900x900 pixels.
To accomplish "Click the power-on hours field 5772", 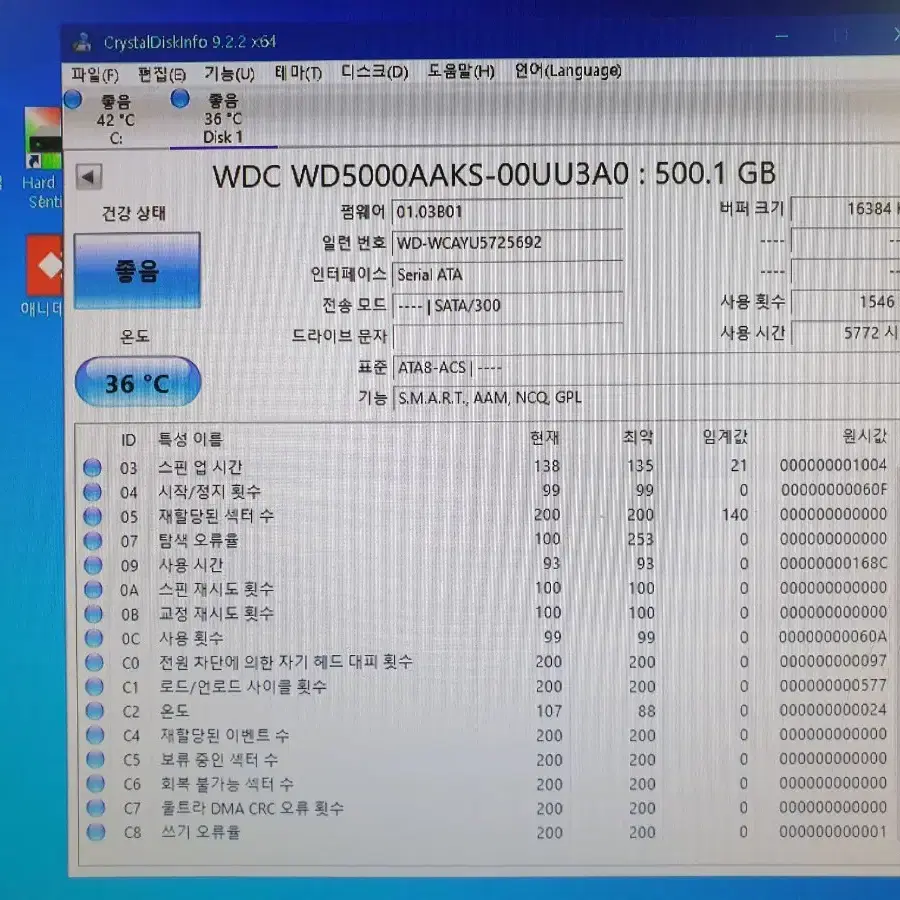I will tap(845, 333).
